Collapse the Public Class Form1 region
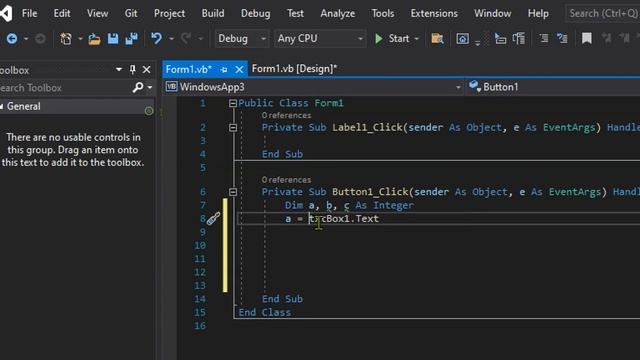The image size is (640, 360). click(x=233, y=103)
